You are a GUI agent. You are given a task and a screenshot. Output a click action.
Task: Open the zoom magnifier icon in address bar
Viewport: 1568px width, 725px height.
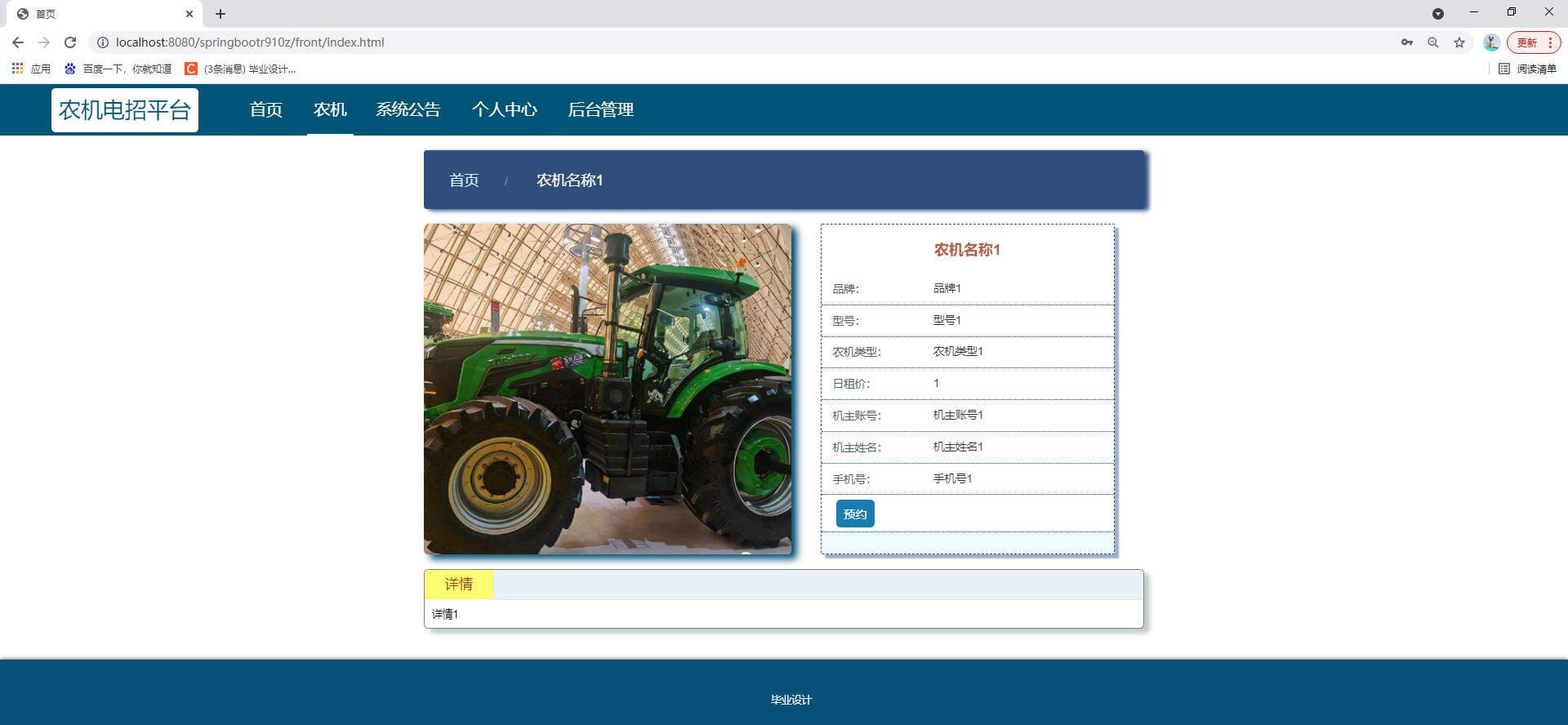pos(1433,42)
